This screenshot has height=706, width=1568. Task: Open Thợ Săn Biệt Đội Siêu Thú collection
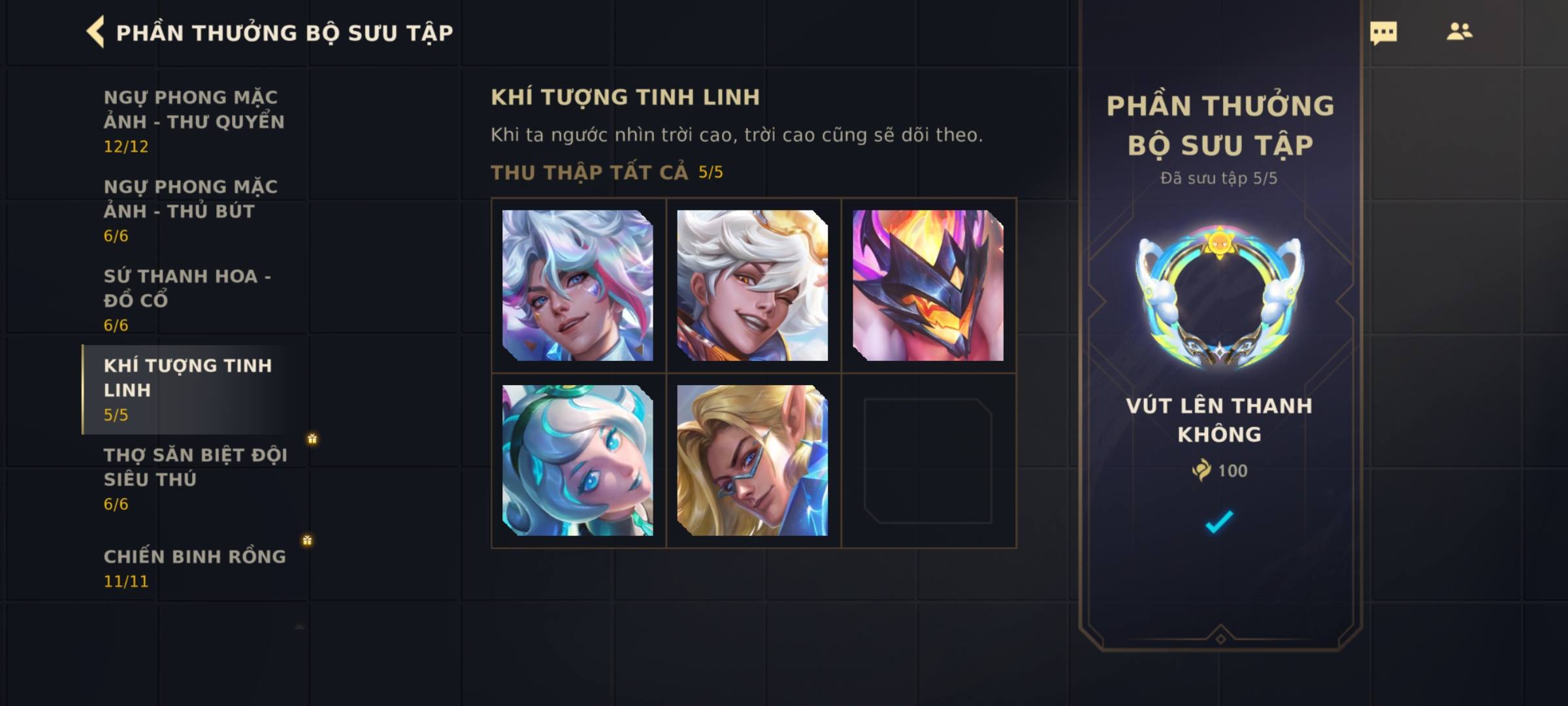coord(195,479)
